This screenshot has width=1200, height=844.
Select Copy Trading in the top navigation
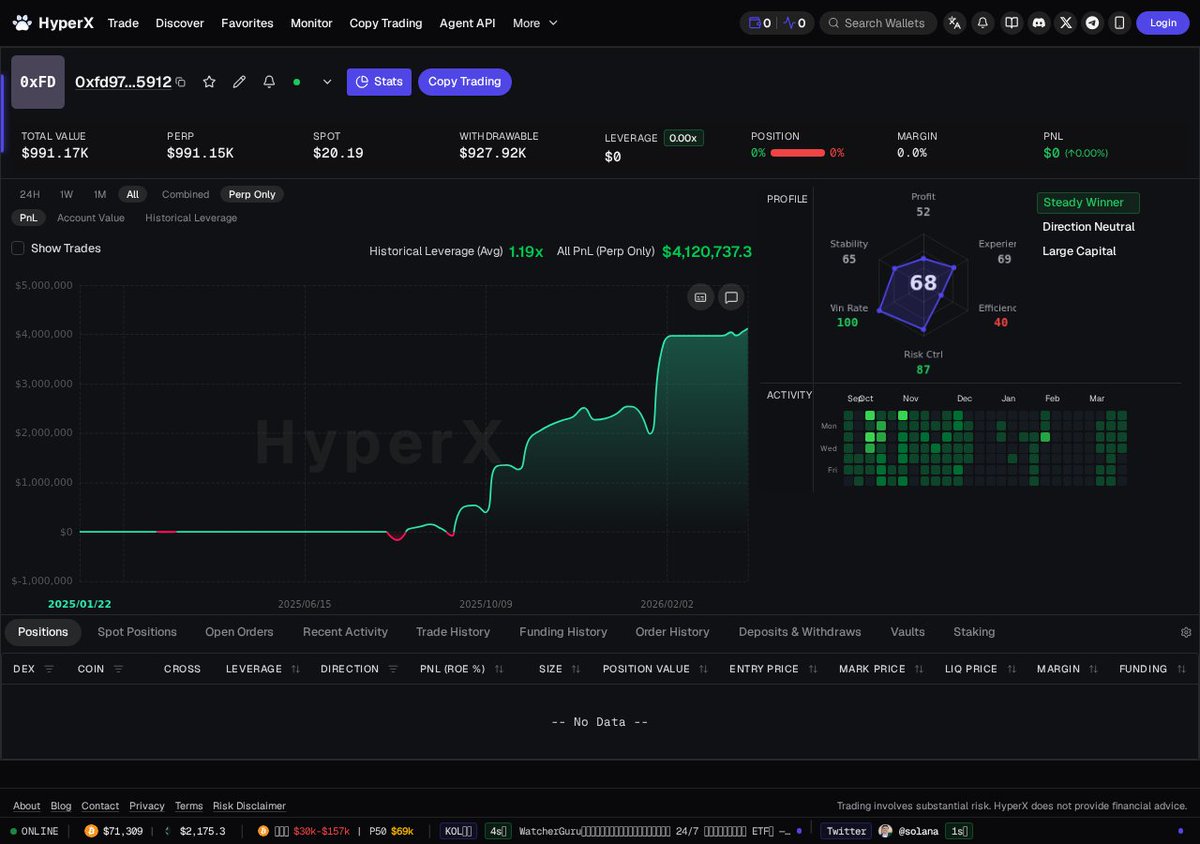click(386, 23)
